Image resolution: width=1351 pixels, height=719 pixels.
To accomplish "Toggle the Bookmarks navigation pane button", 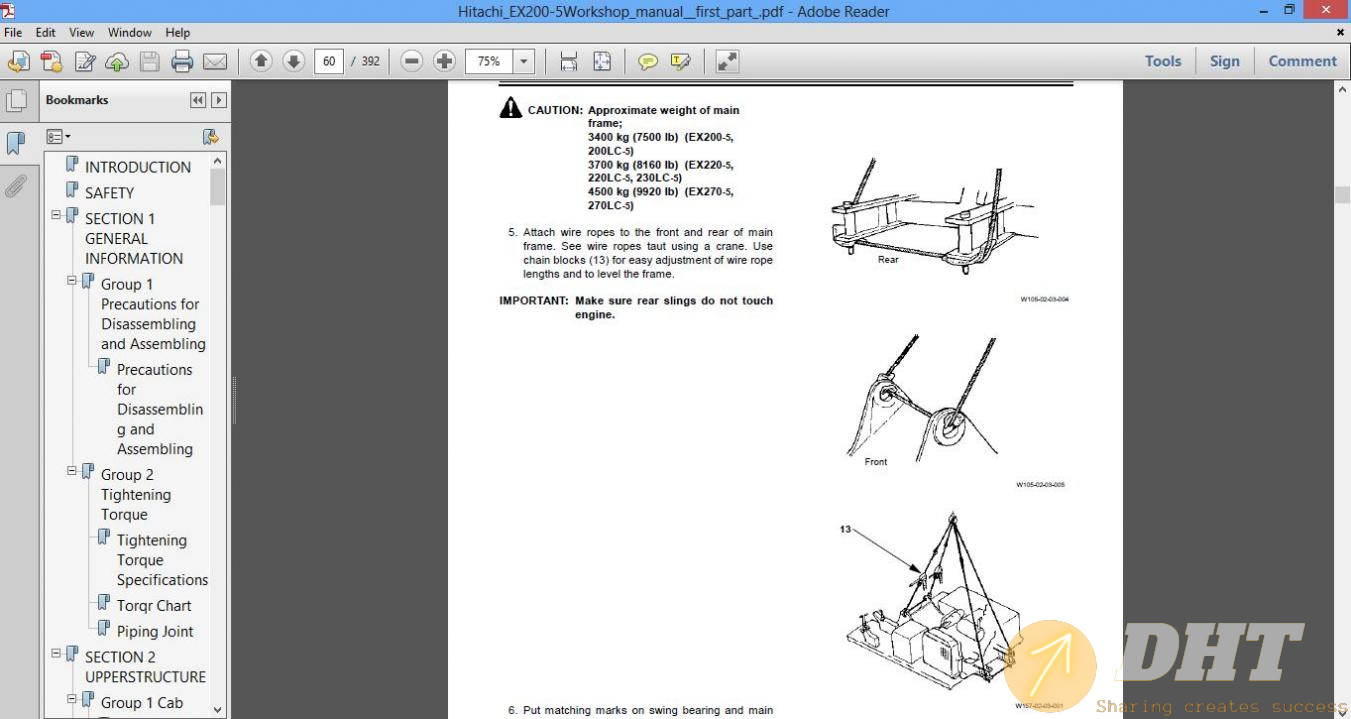I will tap(16, 143).
